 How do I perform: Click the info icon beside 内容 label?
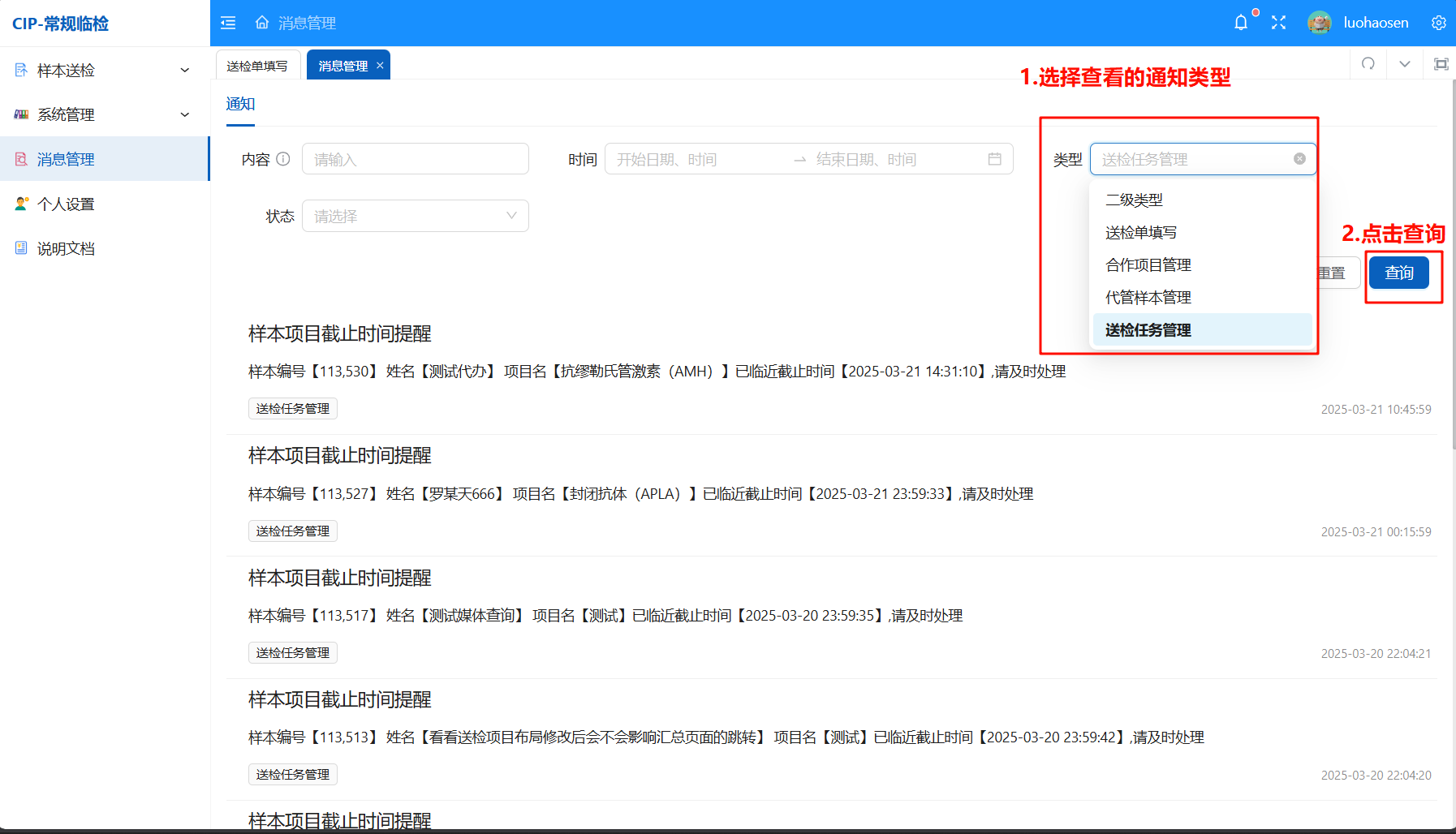click(x=283, y=159)
